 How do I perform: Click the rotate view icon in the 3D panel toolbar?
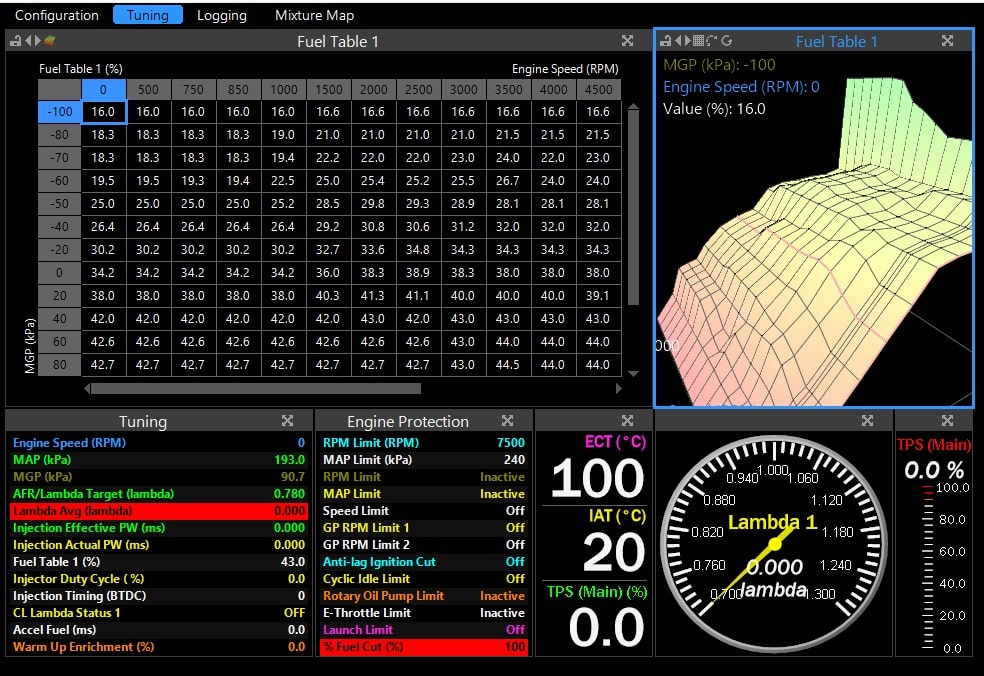(711, 41)
